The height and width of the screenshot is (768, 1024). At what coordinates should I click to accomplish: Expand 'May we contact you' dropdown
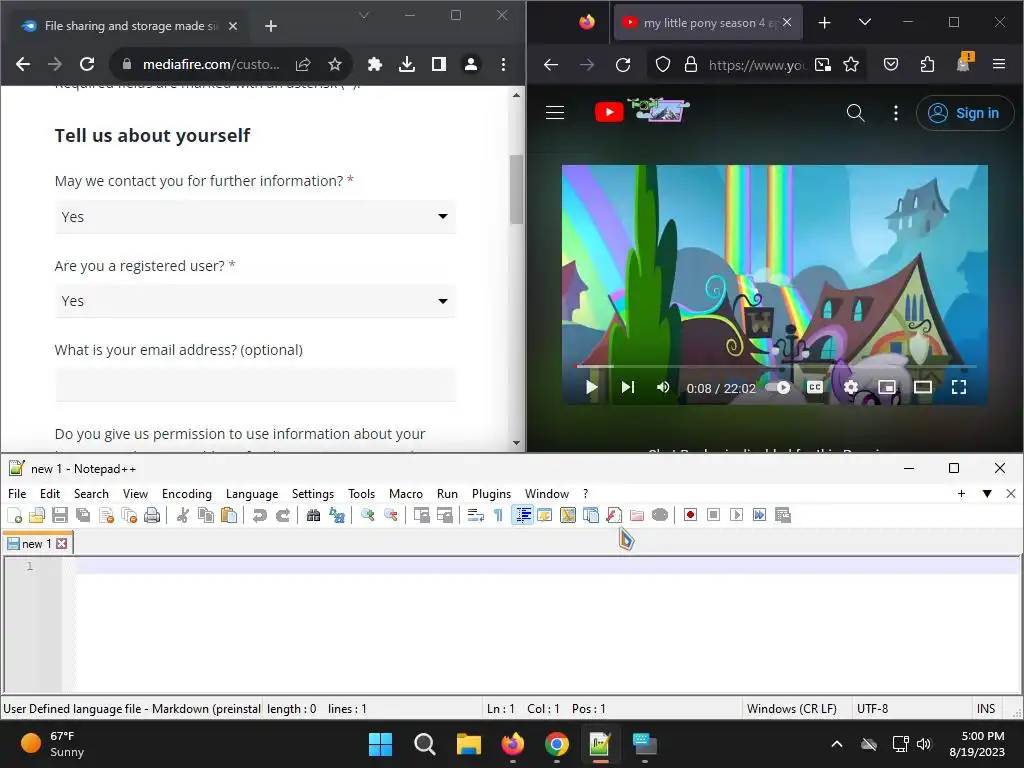pos(255,217)
